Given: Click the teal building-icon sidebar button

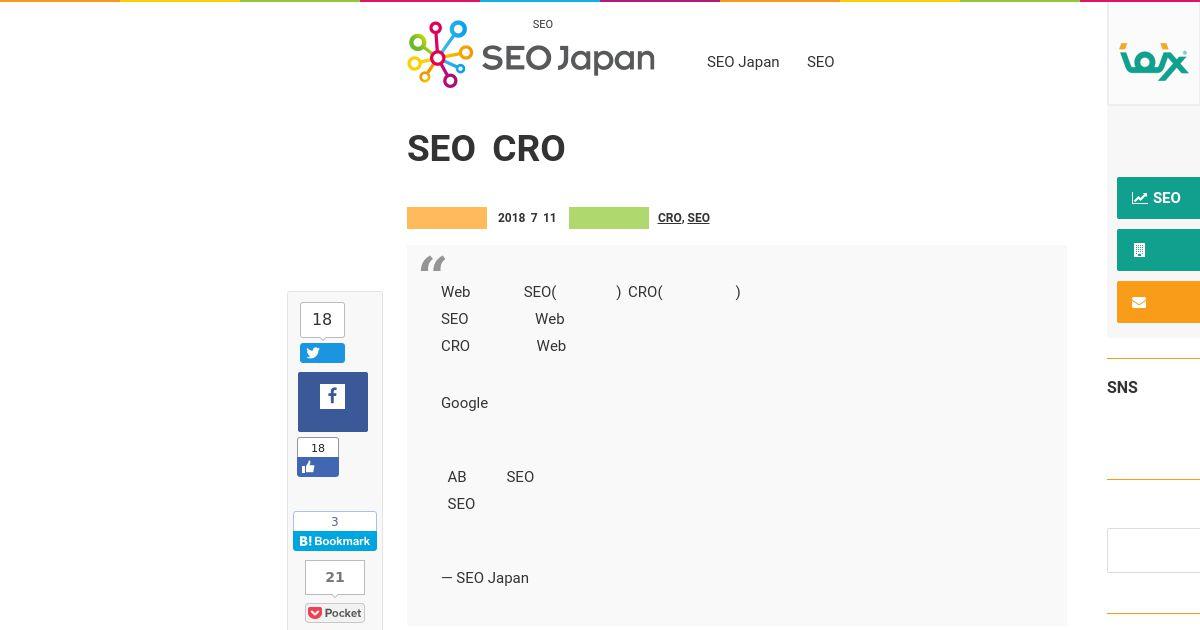Looking at the screenshot, I should click(1158, 250).
